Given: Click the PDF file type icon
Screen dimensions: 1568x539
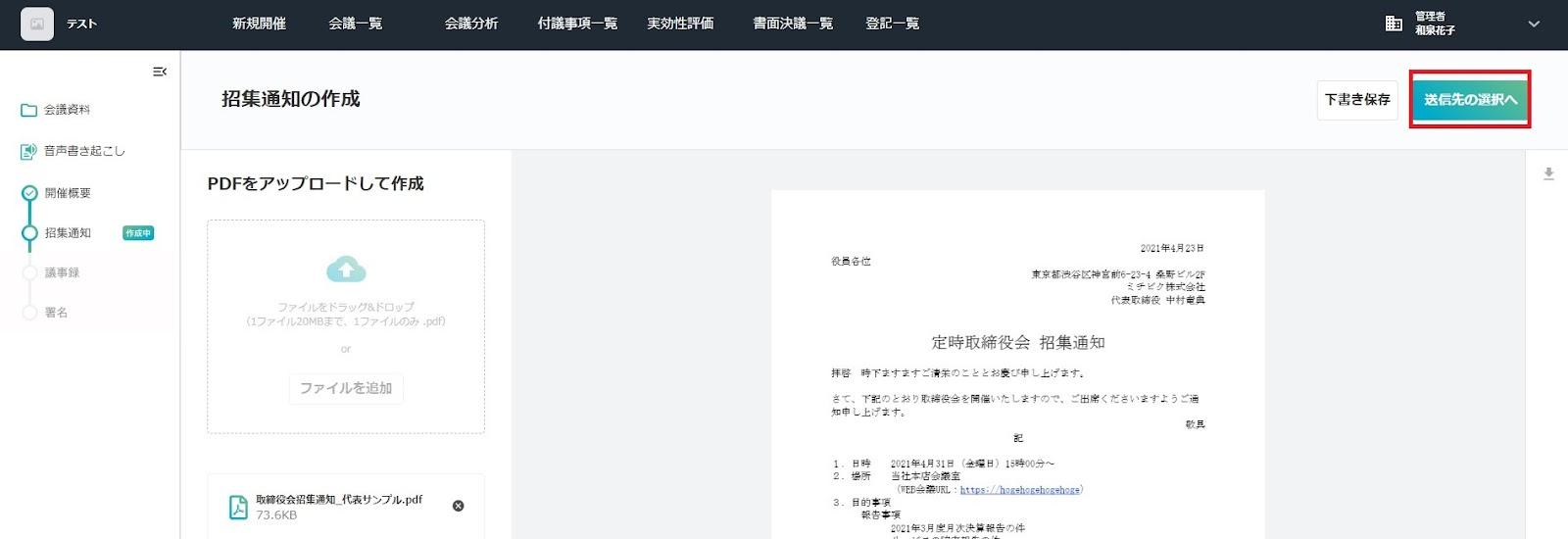Looking at the screenshot, I should (x=238, y=507).
